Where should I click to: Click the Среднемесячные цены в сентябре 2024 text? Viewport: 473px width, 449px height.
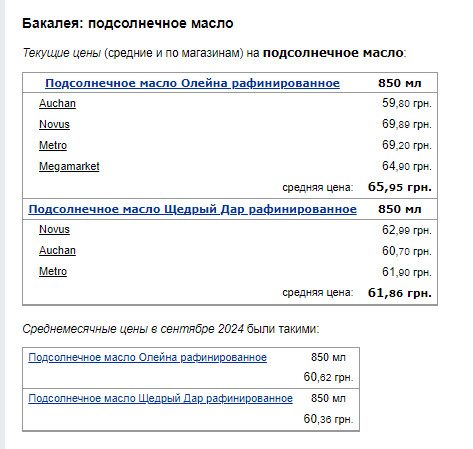tap(133, 329)
